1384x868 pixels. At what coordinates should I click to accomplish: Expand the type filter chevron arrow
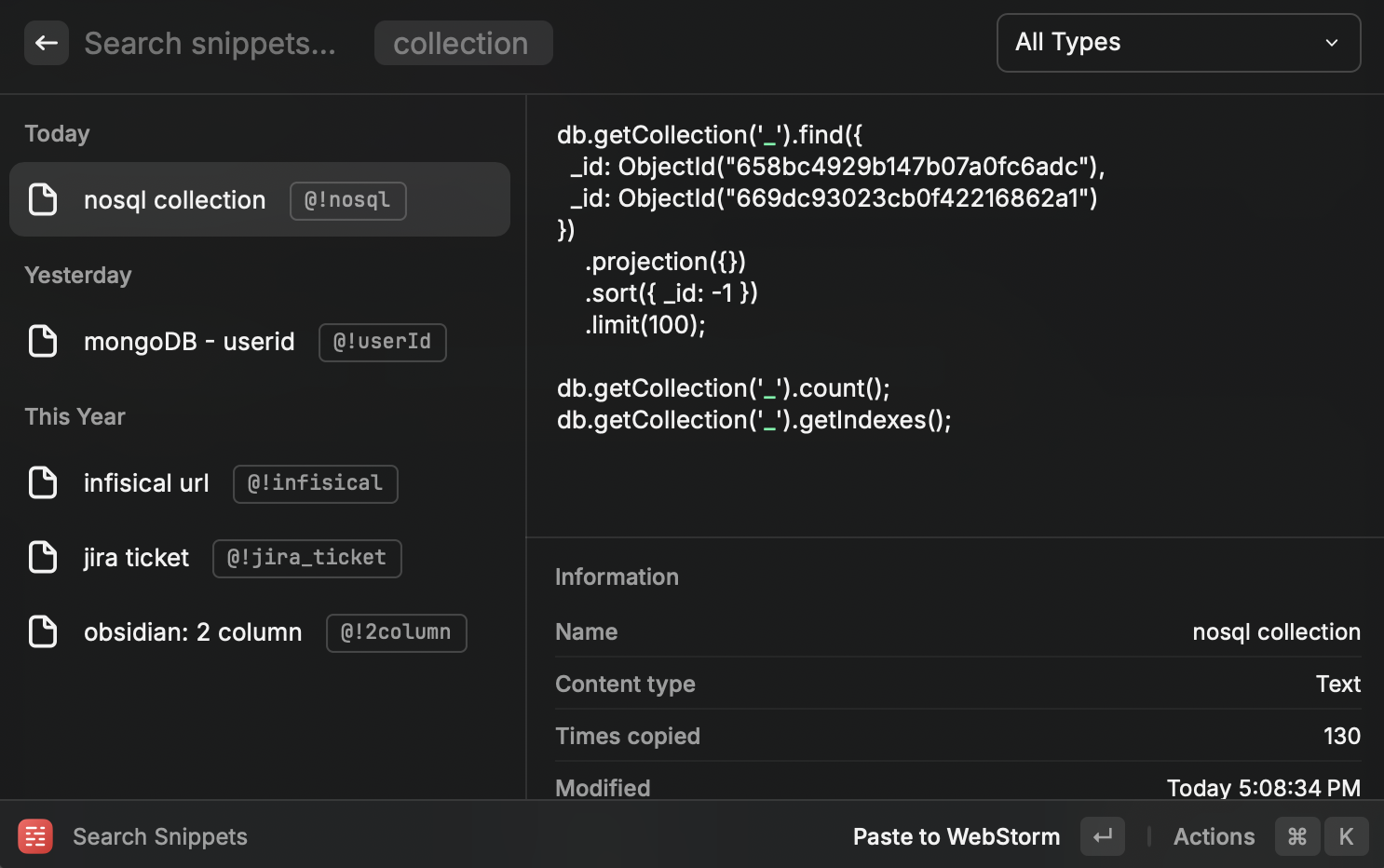1331,43
